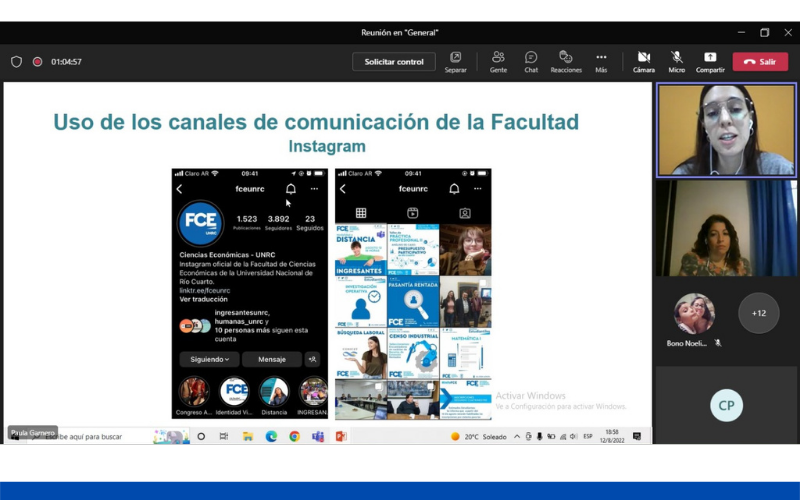800x500 pixels.
Task: Maximize the Teams meeting window
Action: pos(764,33)
